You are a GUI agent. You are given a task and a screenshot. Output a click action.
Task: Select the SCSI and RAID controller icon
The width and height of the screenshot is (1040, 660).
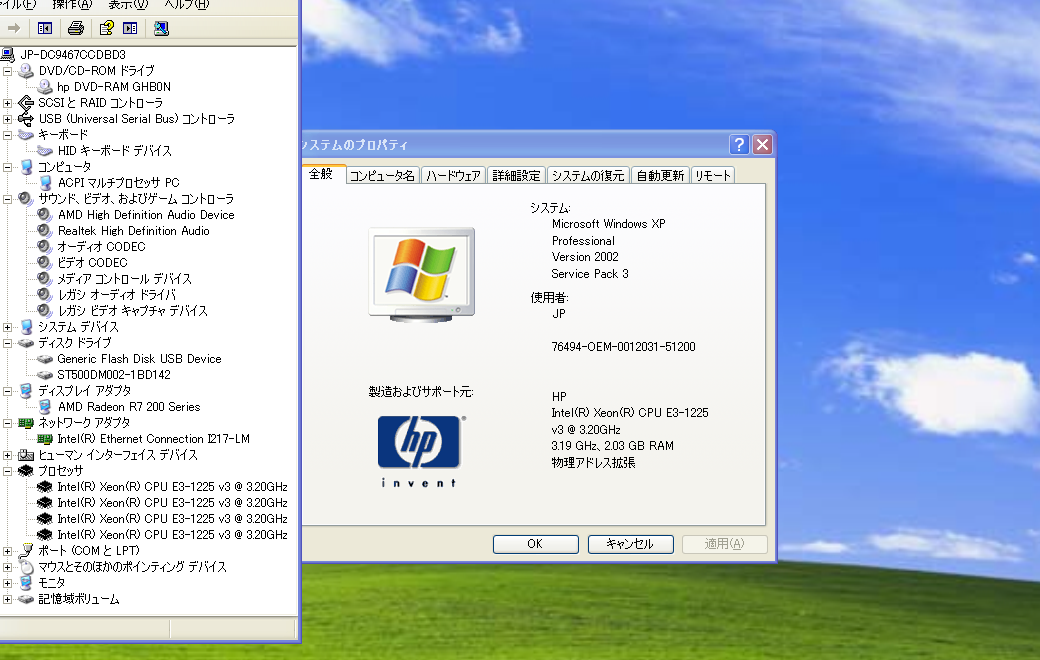[x=26, y=103]
